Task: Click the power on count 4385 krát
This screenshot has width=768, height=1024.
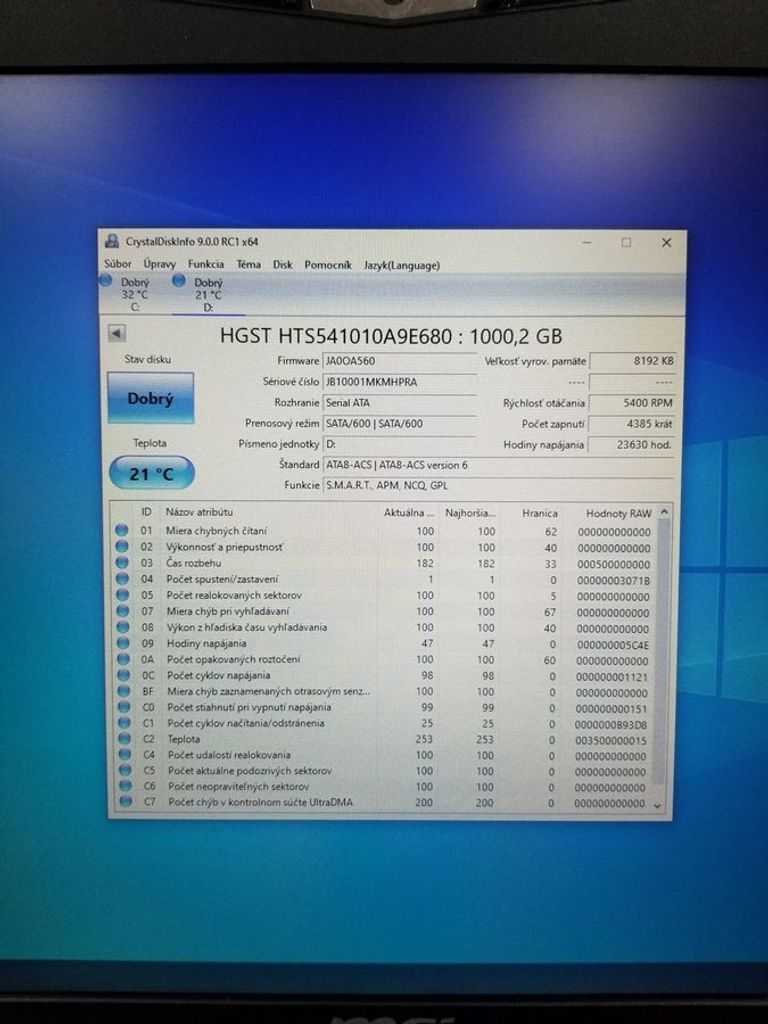Action: 632,423
